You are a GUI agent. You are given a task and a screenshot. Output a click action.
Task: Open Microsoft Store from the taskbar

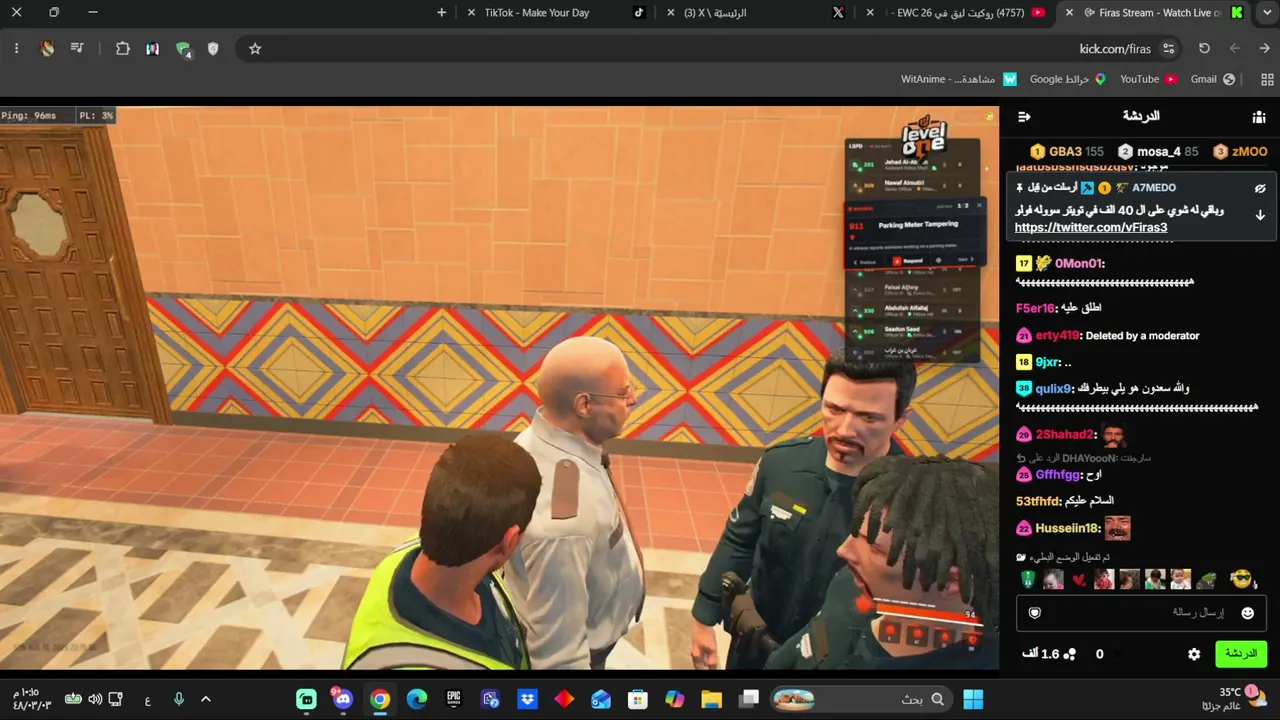pyautogui.click(x=637, y=699)
